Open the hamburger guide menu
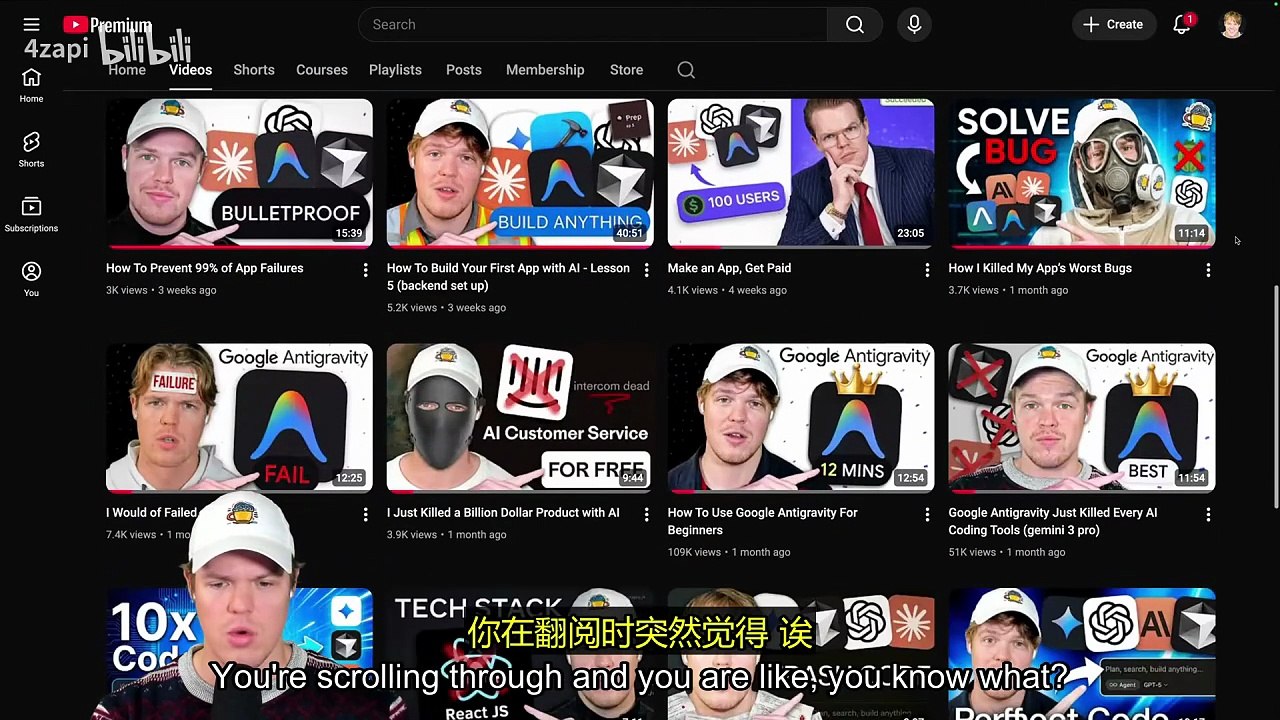Viewport: 1280px width, 720px height. pos(31,24)
